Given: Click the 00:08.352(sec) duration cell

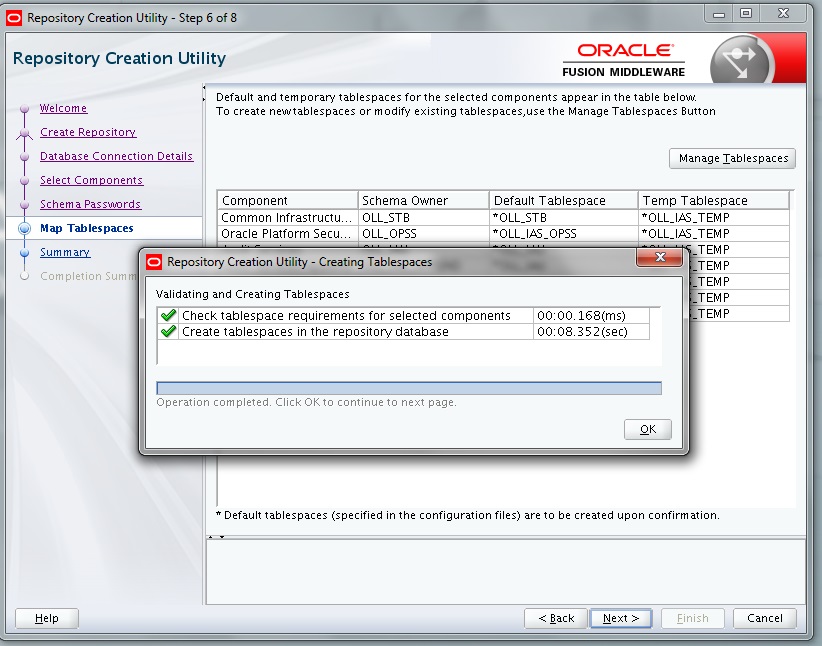Looking at the screenshot, I should [x=591, y=331].
